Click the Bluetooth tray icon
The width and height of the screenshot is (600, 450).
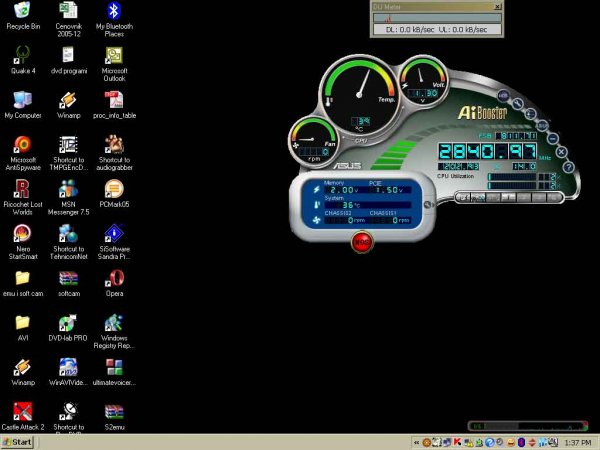click(x=521, y=442)
